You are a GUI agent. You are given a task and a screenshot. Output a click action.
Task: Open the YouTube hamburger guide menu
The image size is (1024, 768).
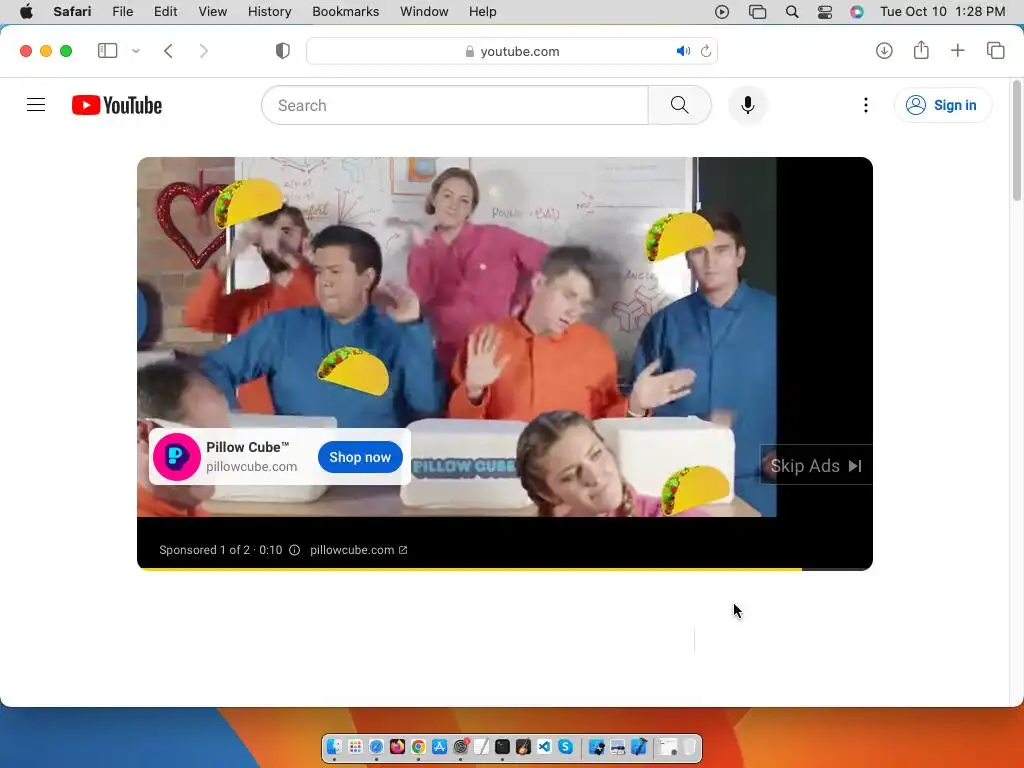pyautogui.click(x=36, y=104)
